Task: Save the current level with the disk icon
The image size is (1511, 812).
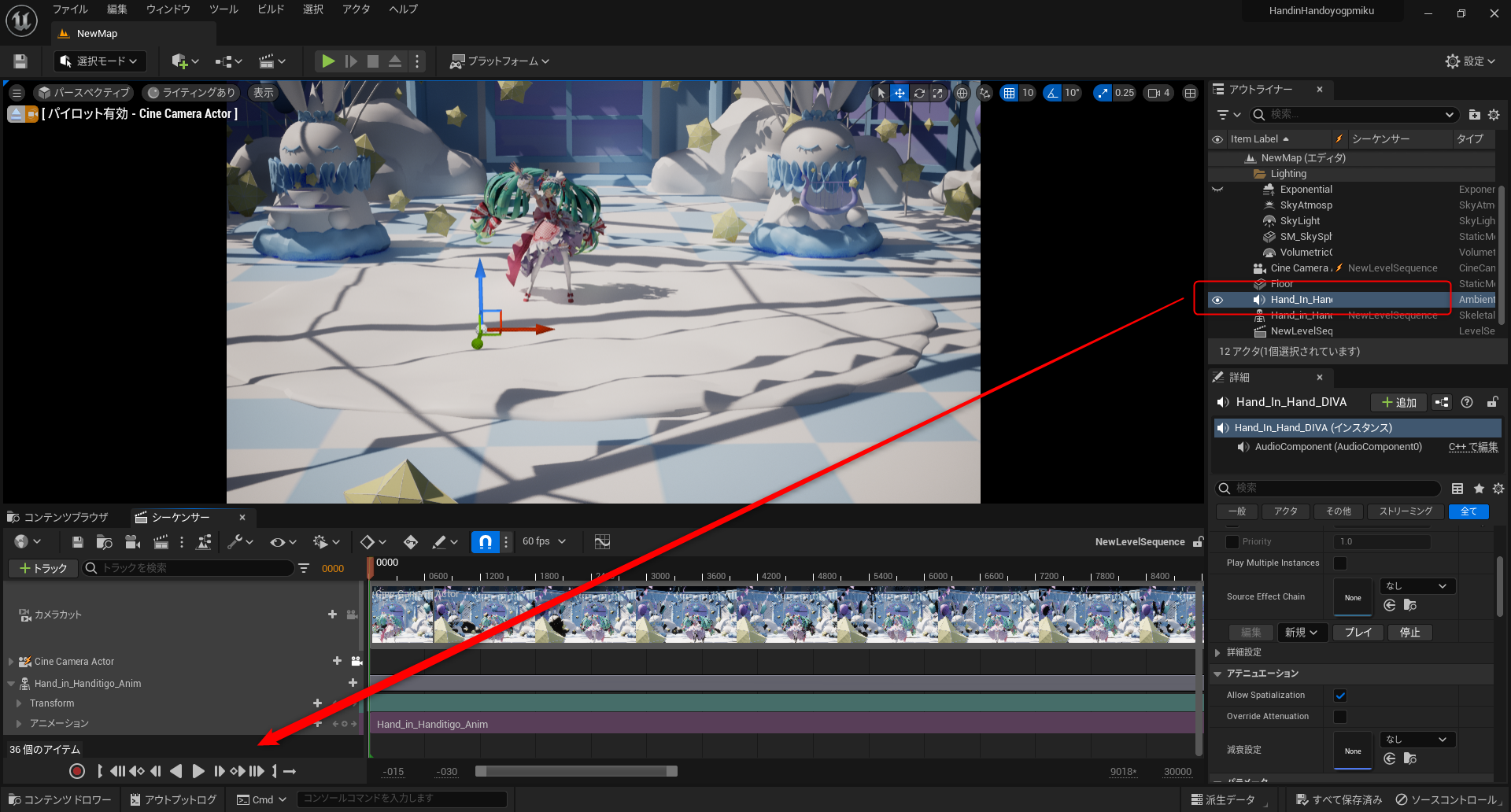Action: pyautogui.click(x=20, y=61)
